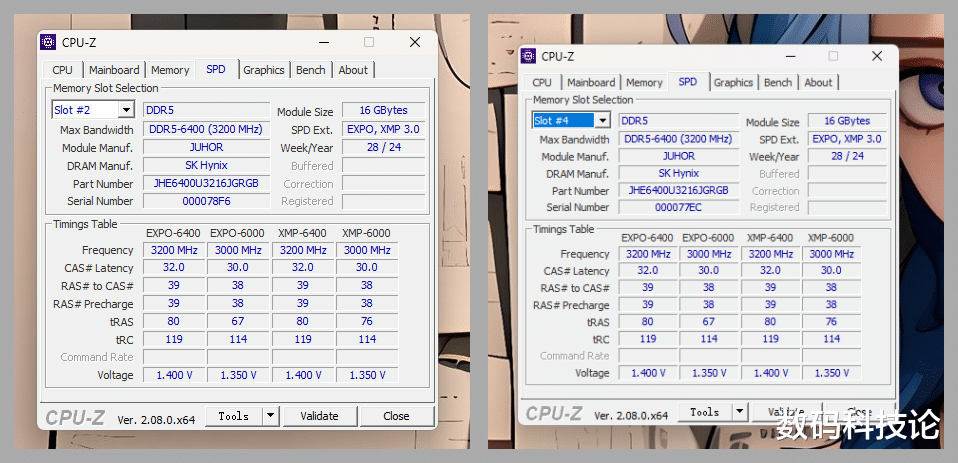This screenshot has height=463, width=958.
Task: Open Graphics tab in left window
Action: pyautogui.click(x=264, y=70)
